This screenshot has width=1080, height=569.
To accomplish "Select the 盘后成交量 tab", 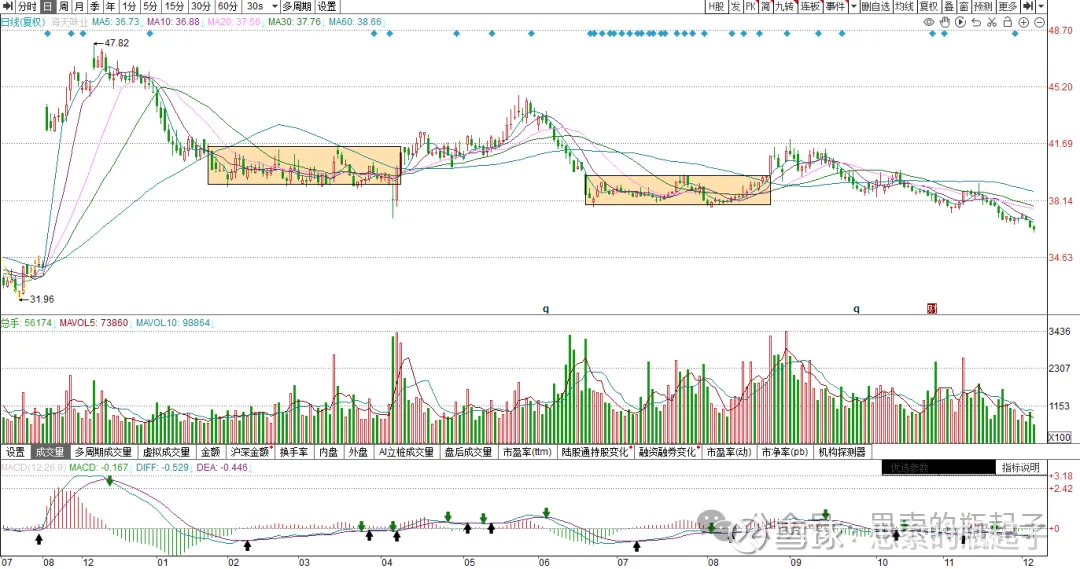I will (x=468, y=452).
